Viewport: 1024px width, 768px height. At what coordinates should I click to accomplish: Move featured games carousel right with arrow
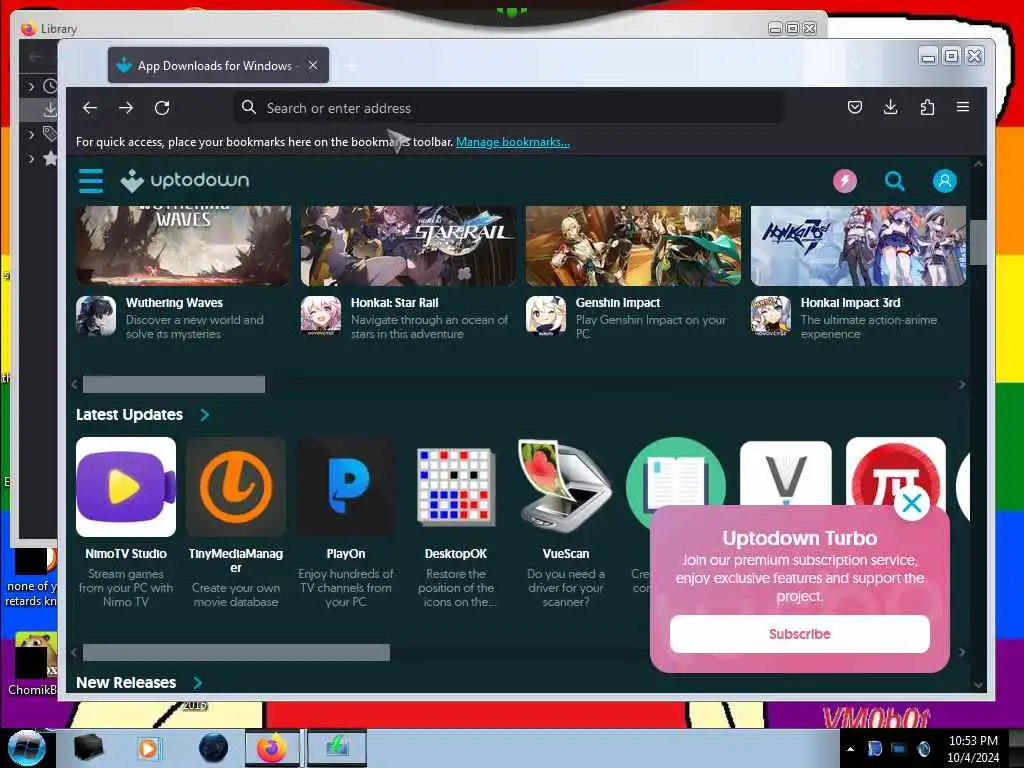962,385
